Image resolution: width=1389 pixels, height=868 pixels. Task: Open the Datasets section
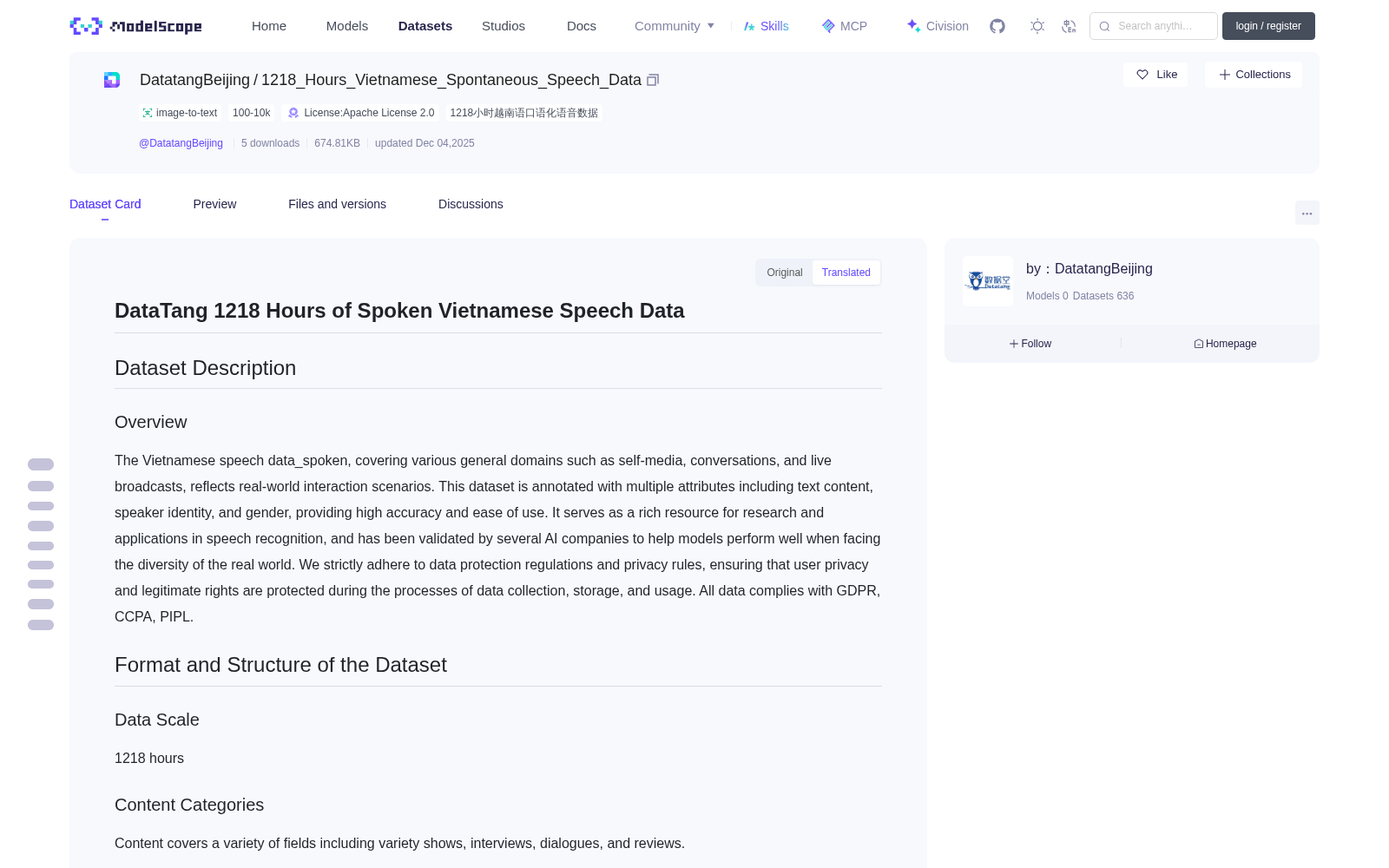pos(425,26)
